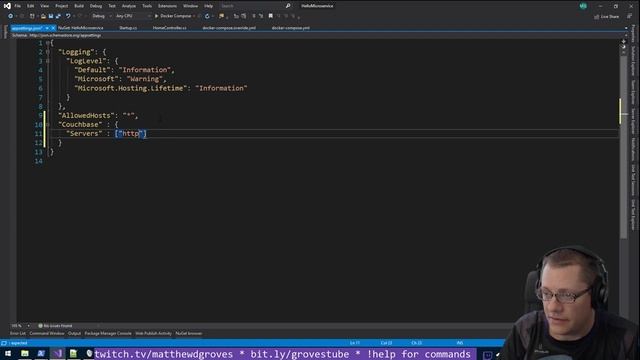Switch to the docker-compose.override.yml tab

coord(229,28)
